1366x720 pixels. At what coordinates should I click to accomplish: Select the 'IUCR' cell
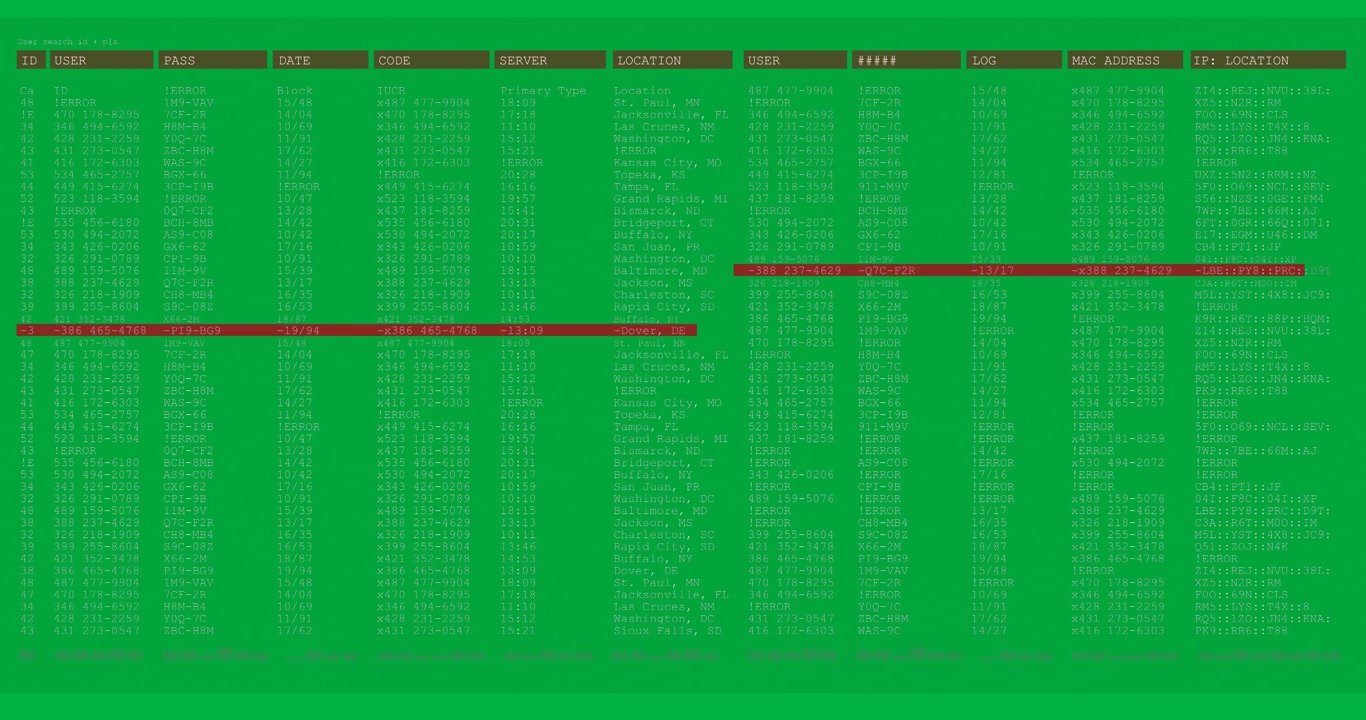pyautogui.click(x=391, y=91)
